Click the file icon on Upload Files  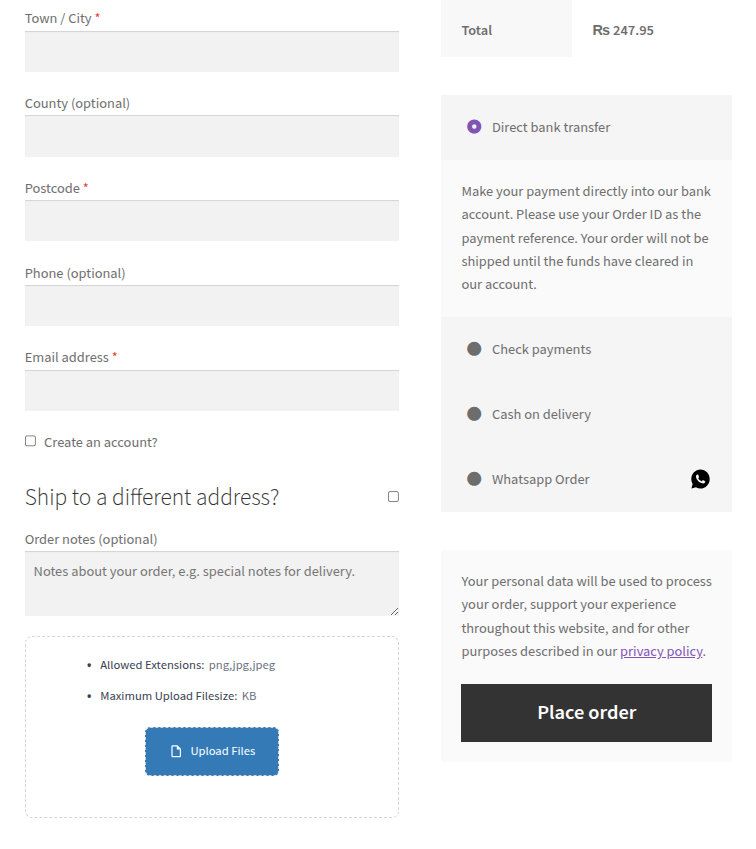coord(176,751)
